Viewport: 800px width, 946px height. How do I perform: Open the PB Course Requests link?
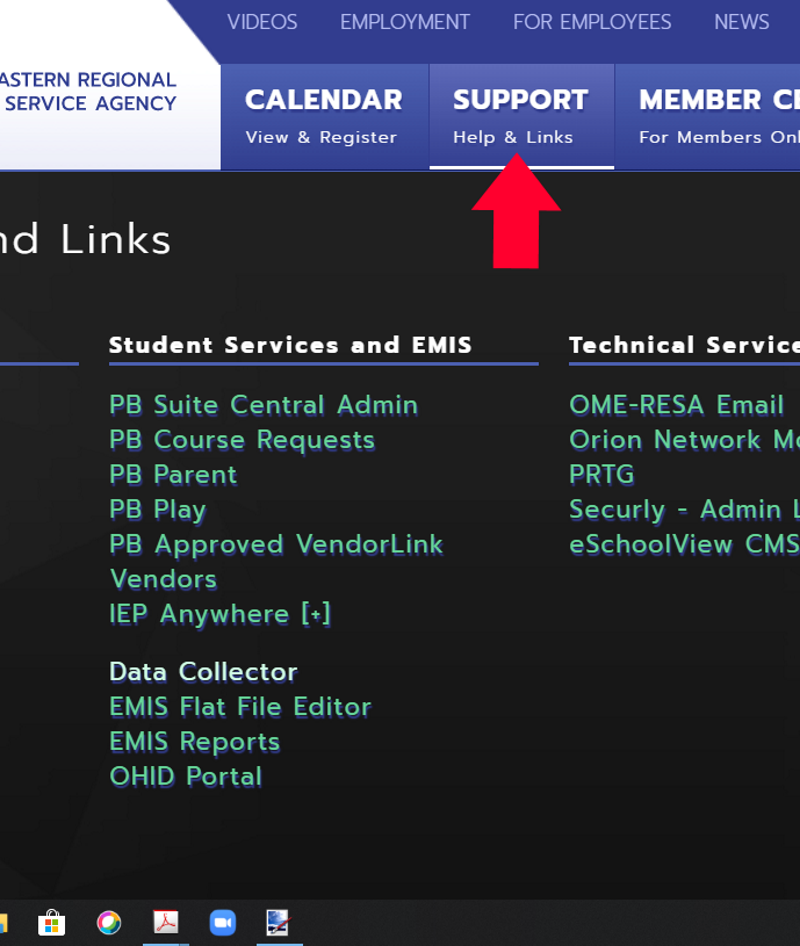pyautogui.click(x=241, y=440)
